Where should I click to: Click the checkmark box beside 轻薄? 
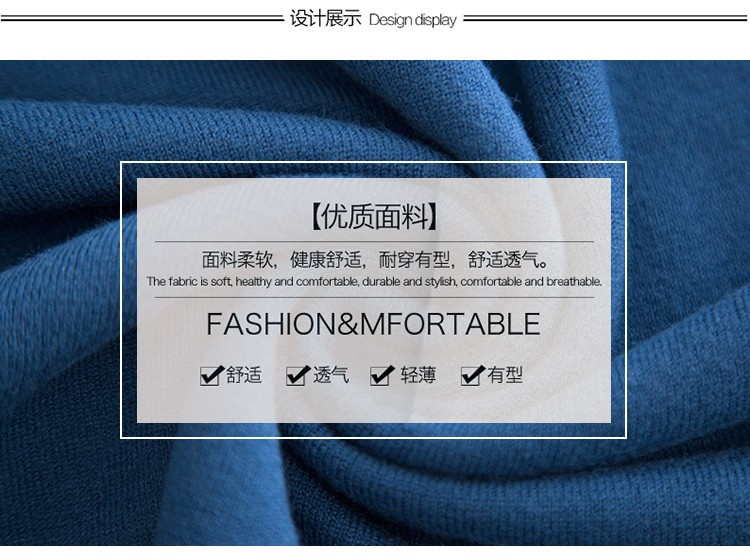(382, 375)
